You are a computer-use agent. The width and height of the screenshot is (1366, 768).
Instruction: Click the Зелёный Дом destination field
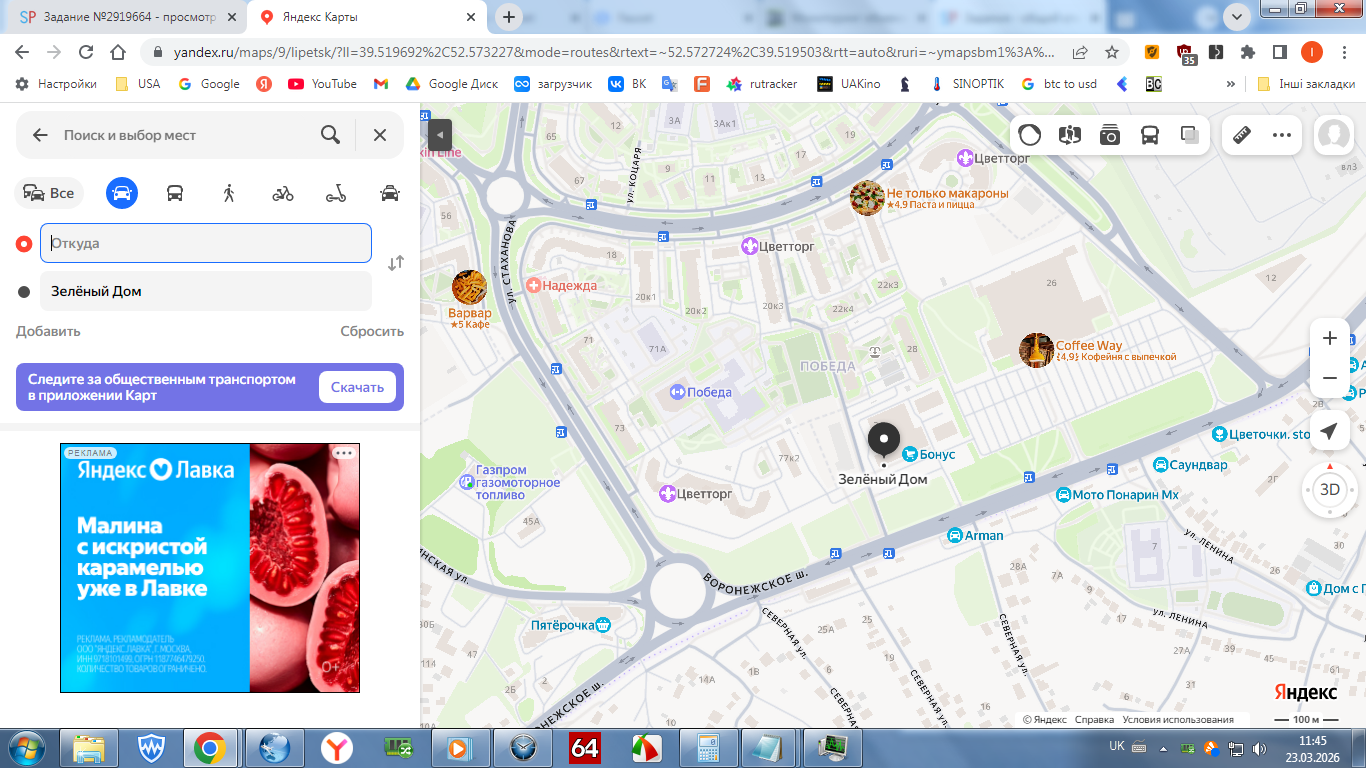click(206, 291)
